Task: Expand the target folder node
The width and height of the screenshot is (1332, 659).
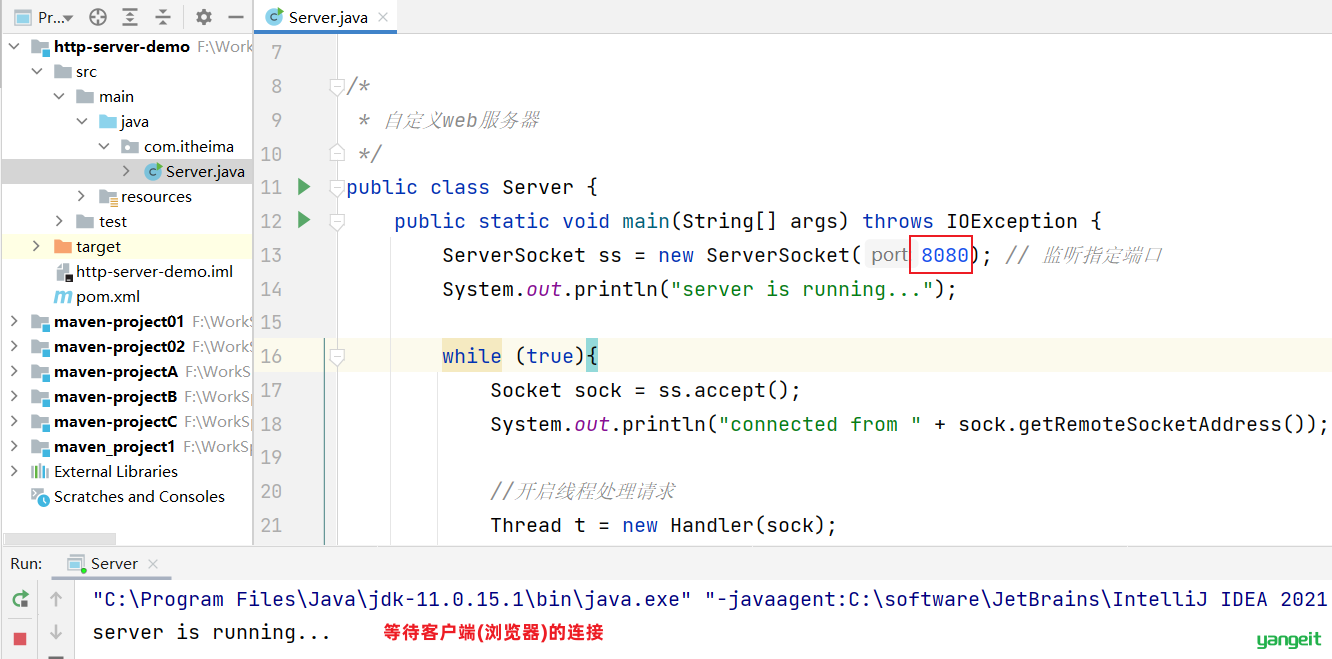Action: point(36,247)
